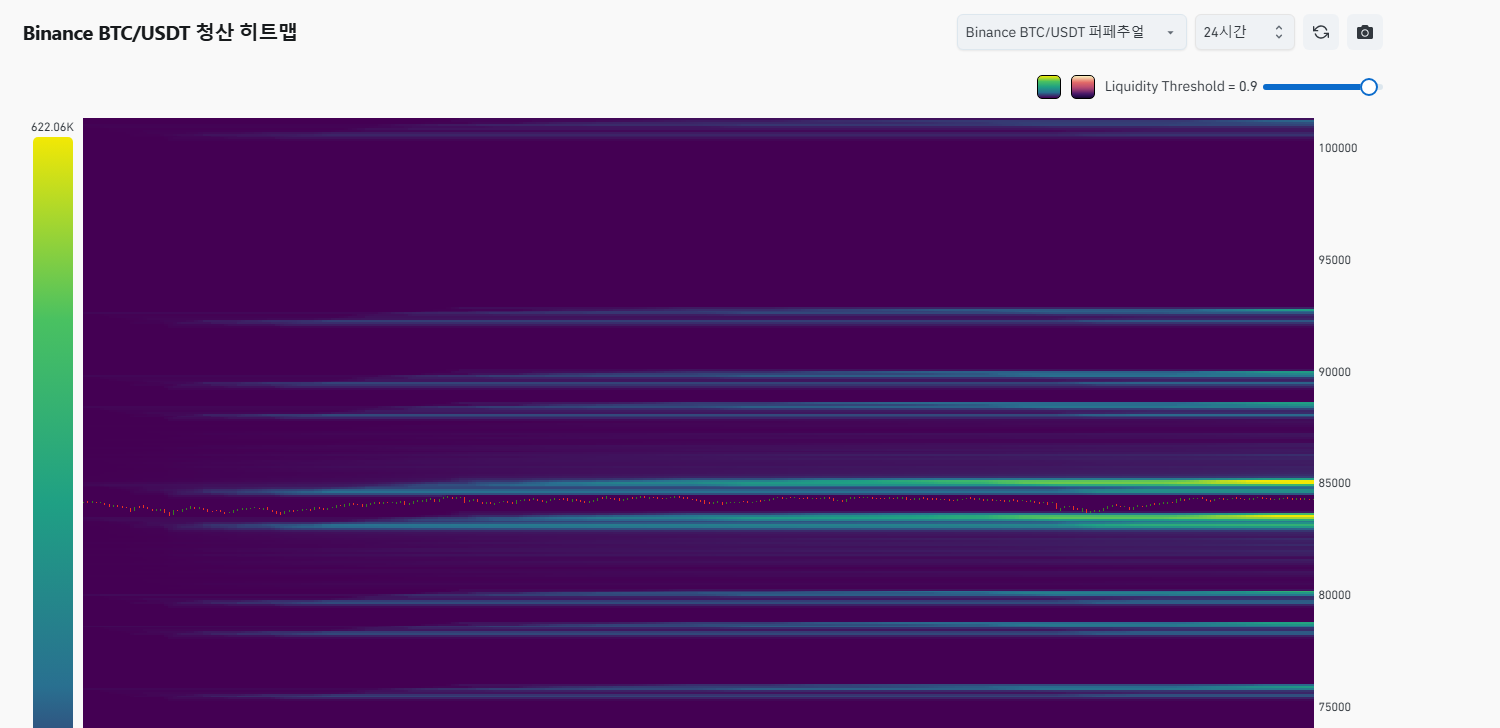Click the heatmap color scale legend bar
This screenshot has width=1500, height=728.
tap(53, 432)
